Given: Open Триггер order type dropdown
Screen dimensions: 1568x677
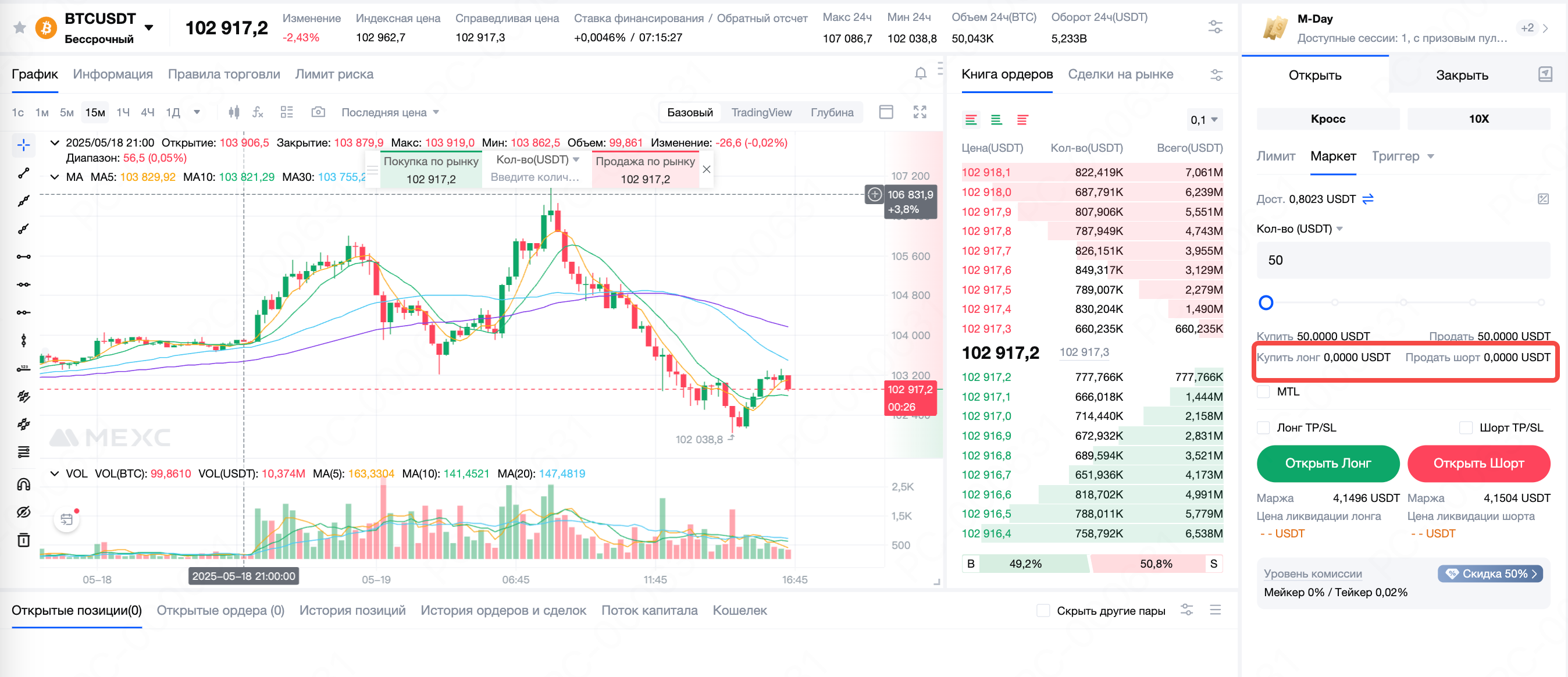Looking at the screenshot, I should pos(1402,156).
